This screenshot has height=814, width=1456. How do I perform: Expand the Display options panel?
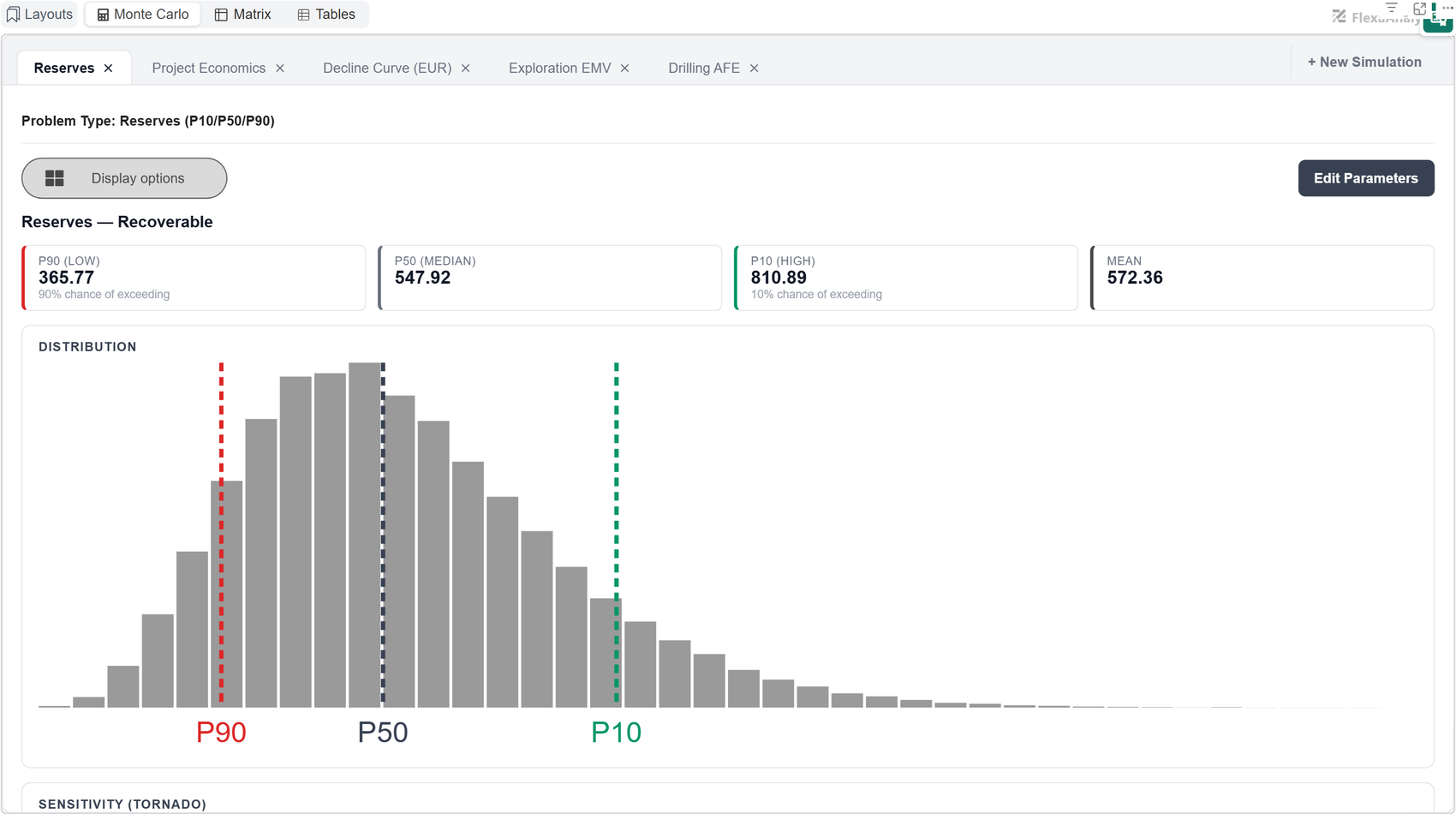[124, 178]
